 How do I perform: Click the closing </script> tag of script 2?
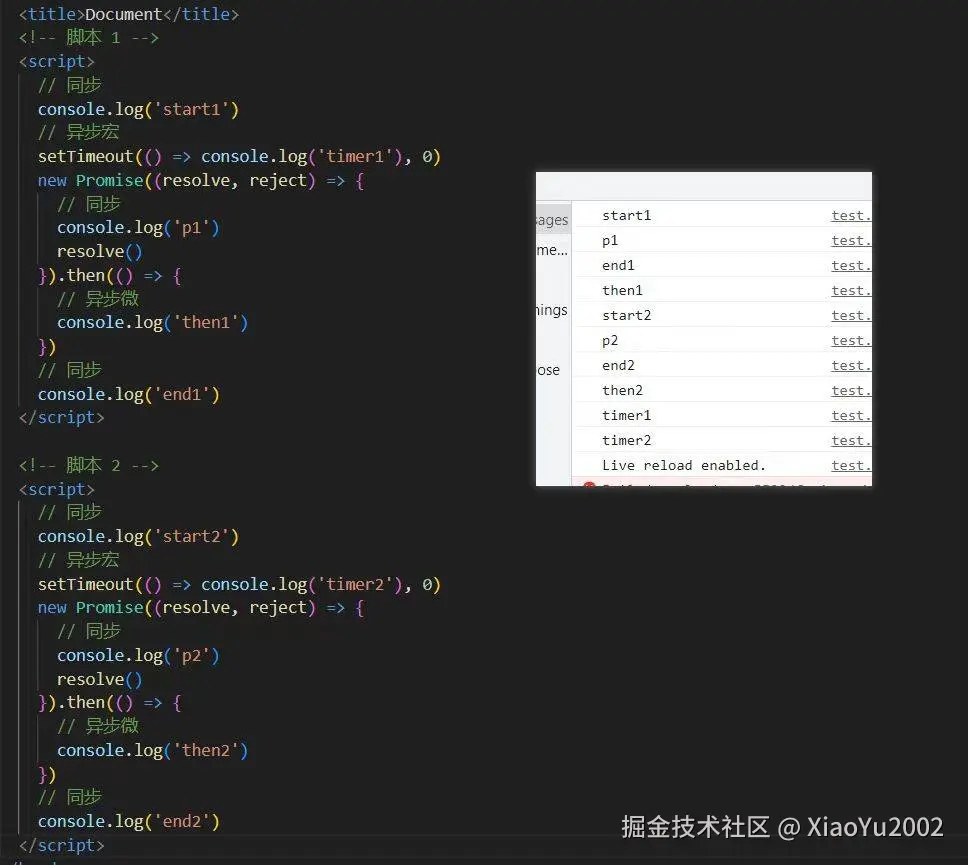(61, 845)
